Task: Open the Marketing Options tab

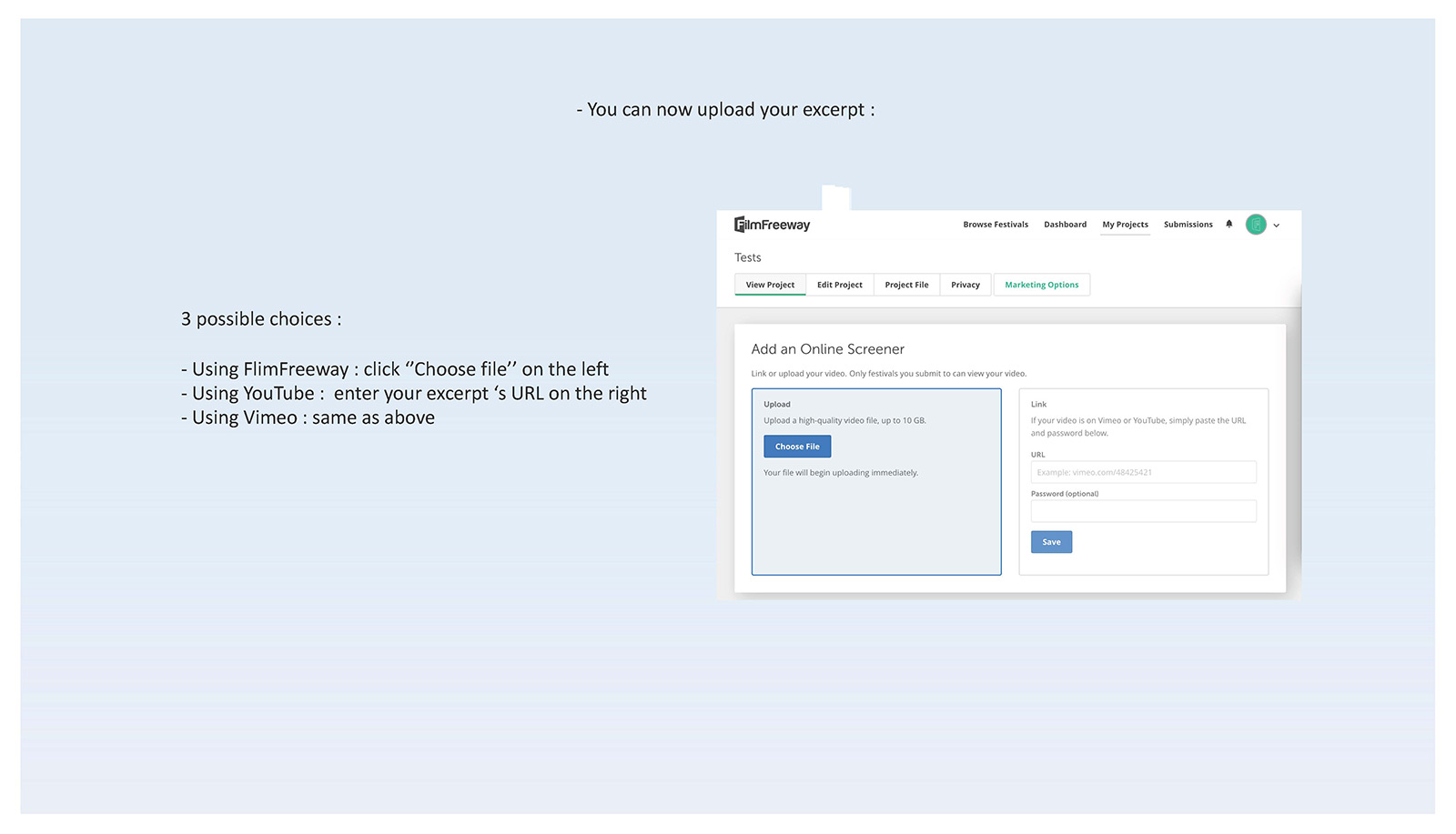Action: (1042, 285)
